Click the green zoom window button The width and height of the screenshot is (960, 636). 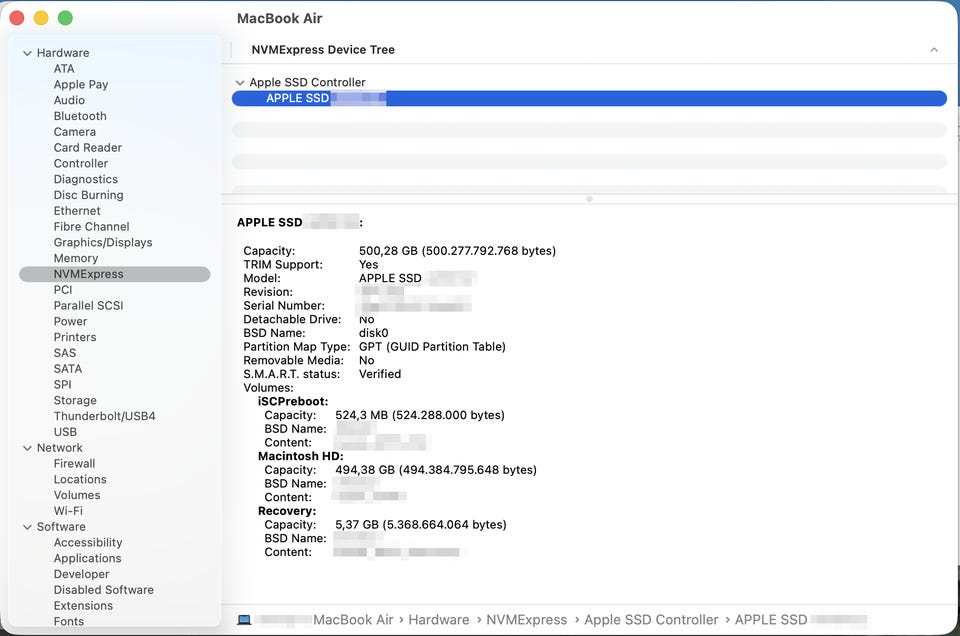click(66, 18)
